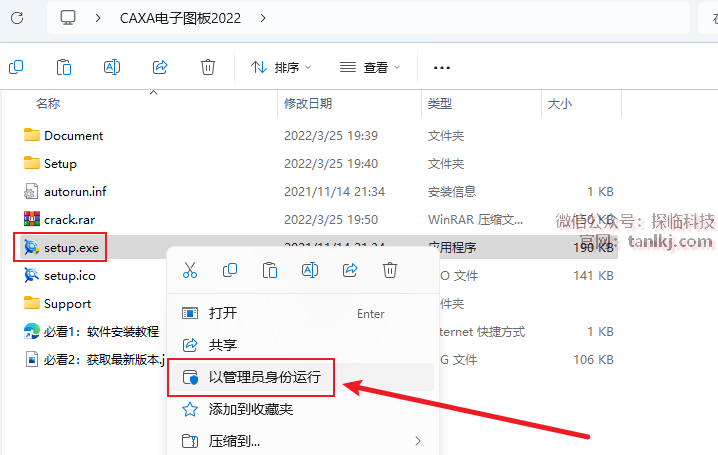Screen dimensions: 718x455
Task: Sort by the 名称 column header
Action: pyautogui.click(x=48, y=103)
